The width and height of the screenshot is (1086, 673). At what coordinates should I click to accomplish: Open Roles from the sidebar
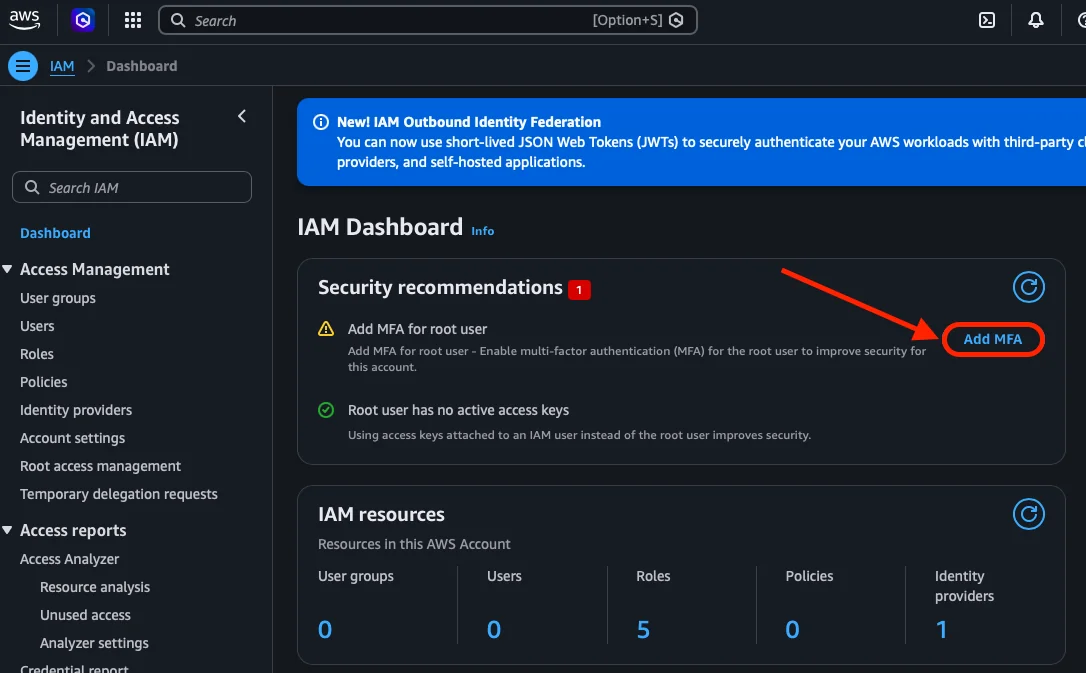coord(37,353)
